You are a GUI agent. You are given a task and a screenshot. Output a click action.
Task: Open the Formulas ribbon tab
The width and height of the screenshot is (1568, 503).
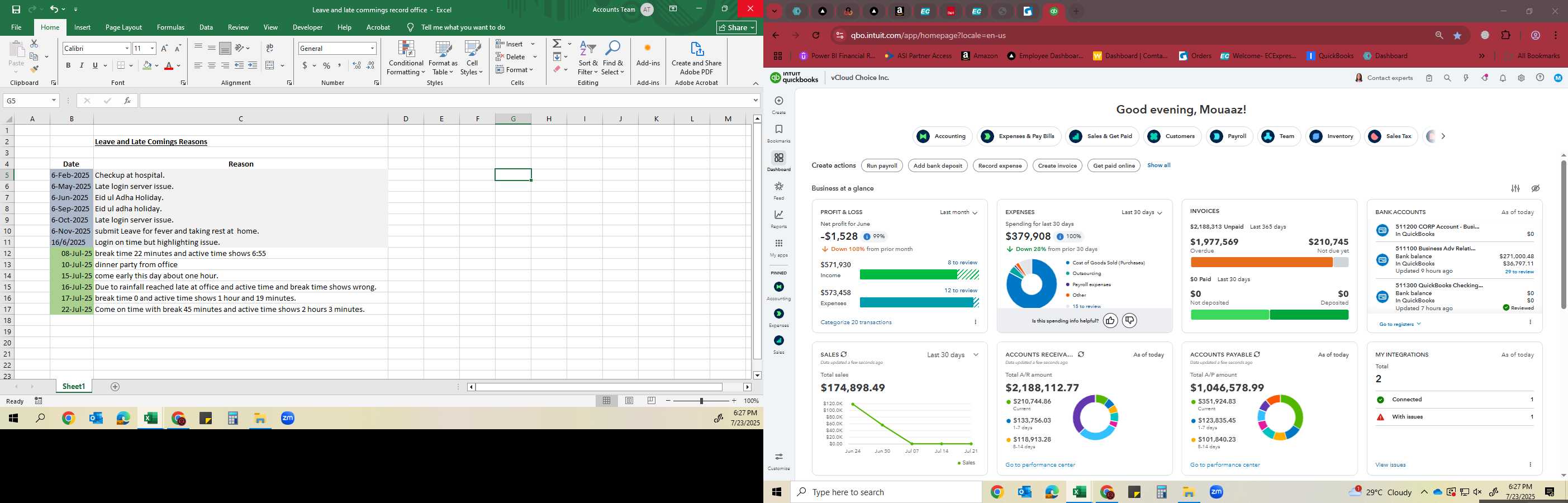tap(170, 27)
